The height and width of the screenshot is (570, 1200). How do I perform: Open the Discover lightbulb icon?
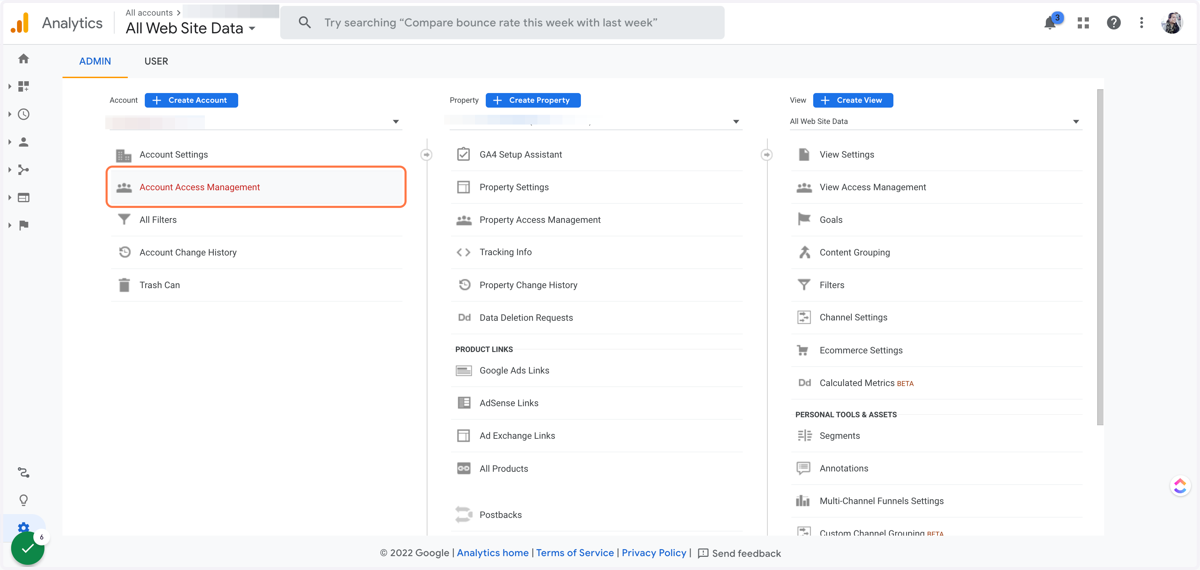tap(24, 500)
